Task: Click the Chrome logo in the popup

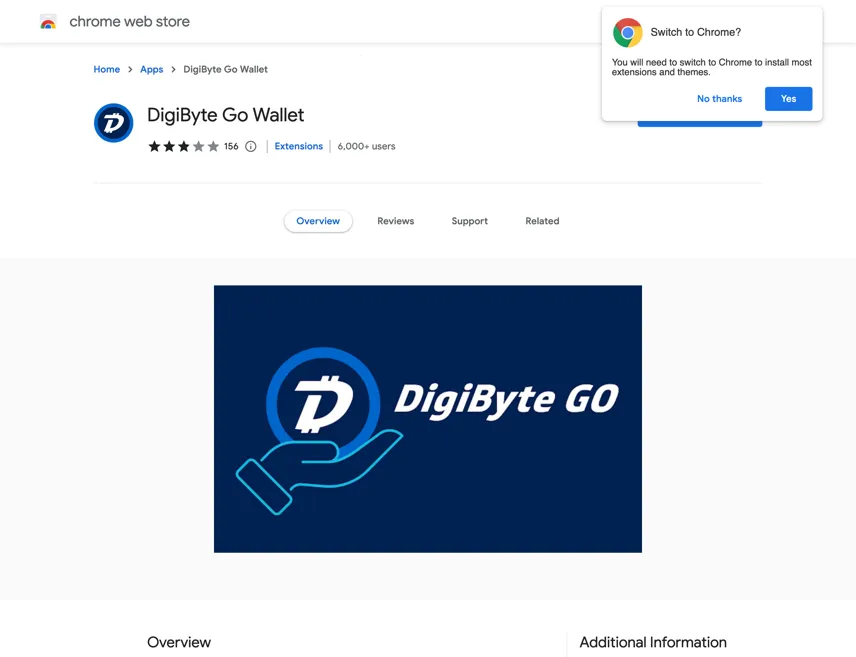Action: 627,33
